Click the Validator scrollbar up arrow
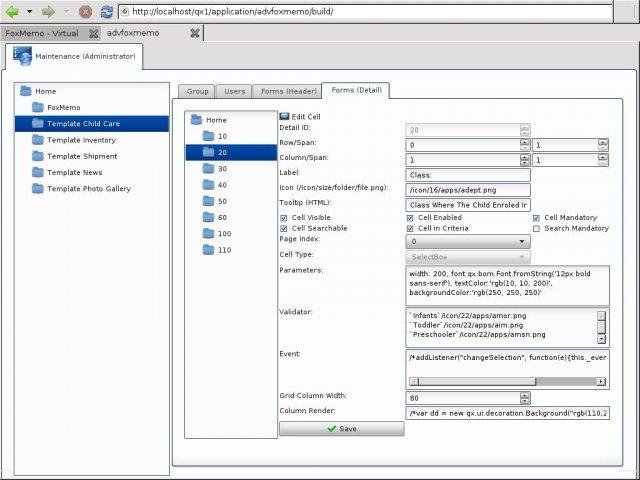Image resolution: width=640 pixels, height=480 pixels. (x=602, y=316)
